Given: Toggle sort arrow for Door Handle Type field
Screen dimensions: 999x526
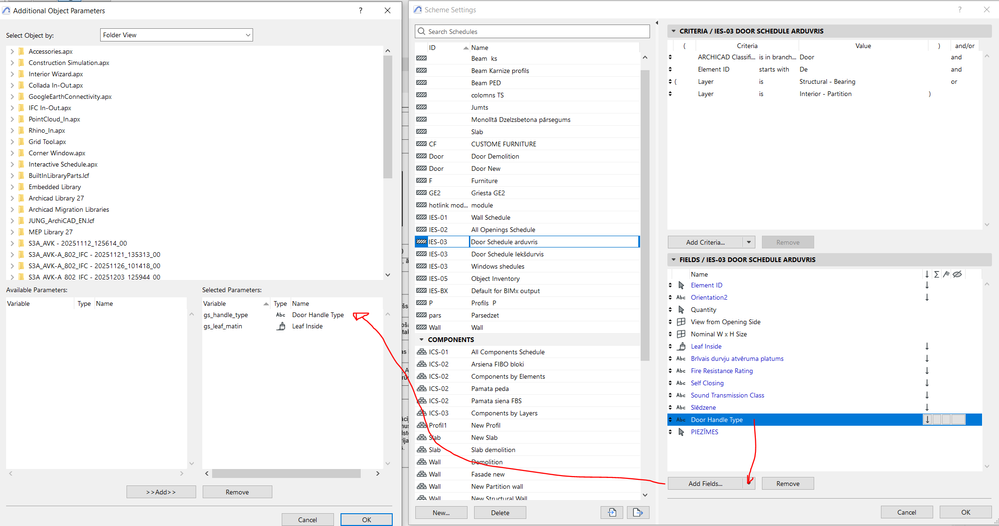Looking at the screenshot, I should tap(927, 420).
